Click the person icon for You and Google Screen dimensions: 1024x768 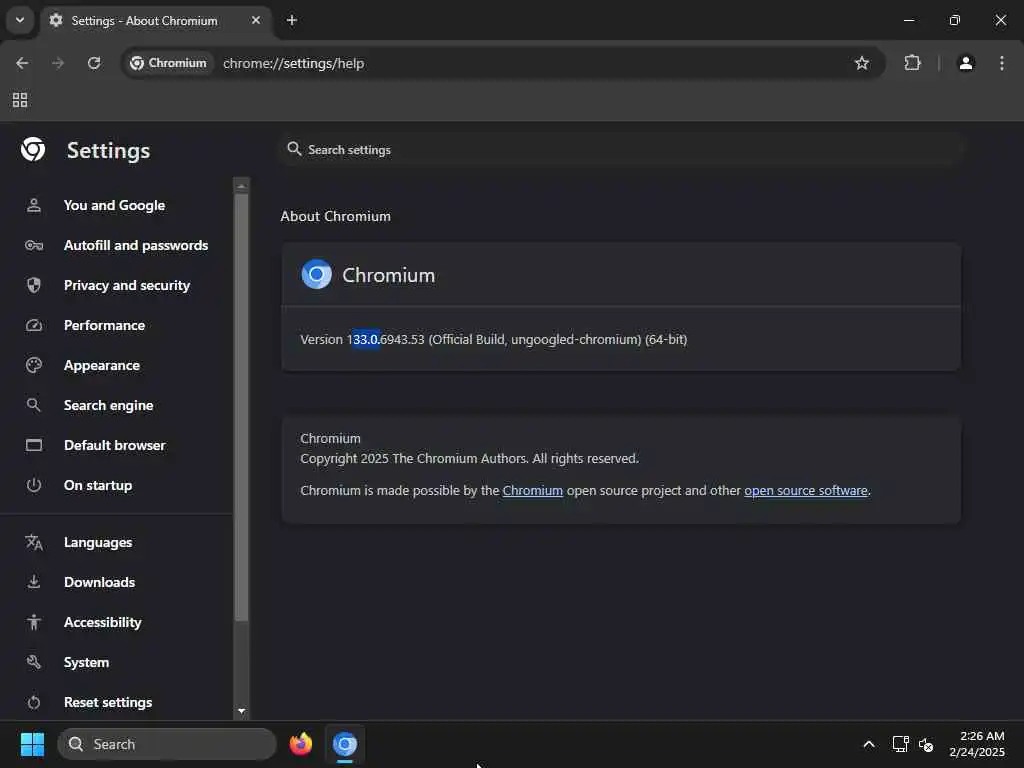tap(34, 205)
